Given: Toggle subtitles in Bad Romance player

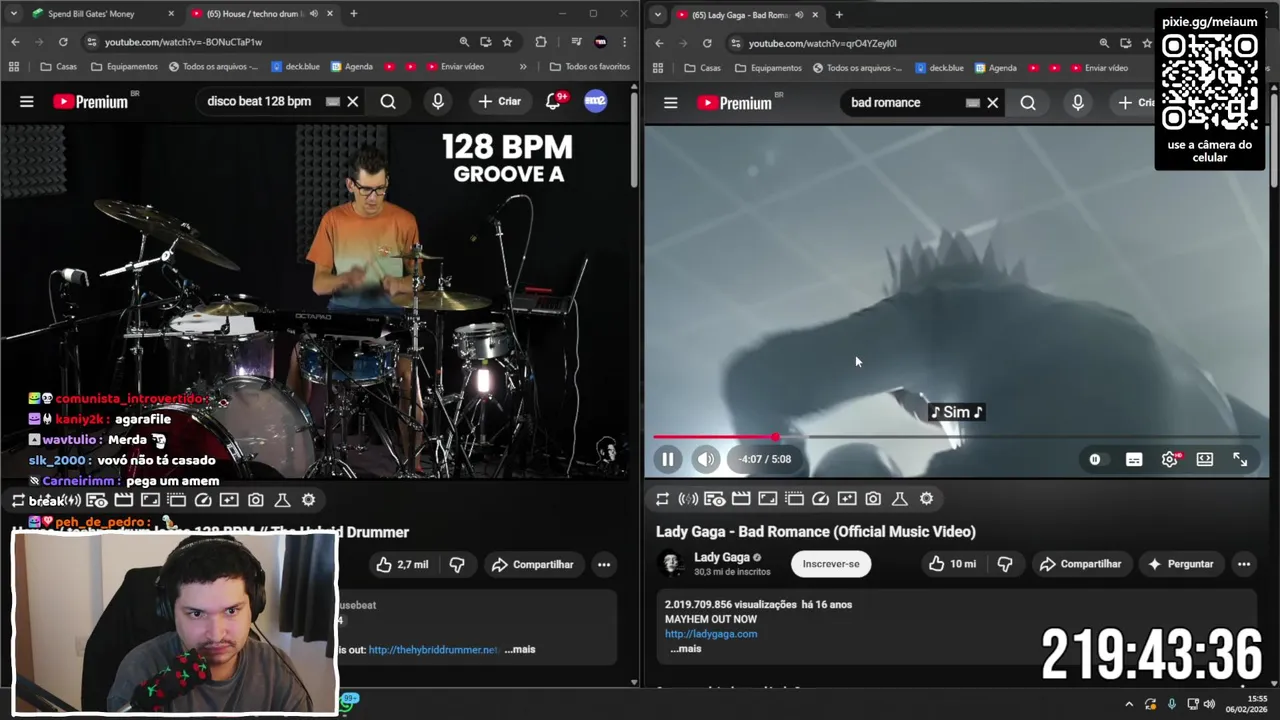Looking at the screenshot, I should pos(1134,459).
